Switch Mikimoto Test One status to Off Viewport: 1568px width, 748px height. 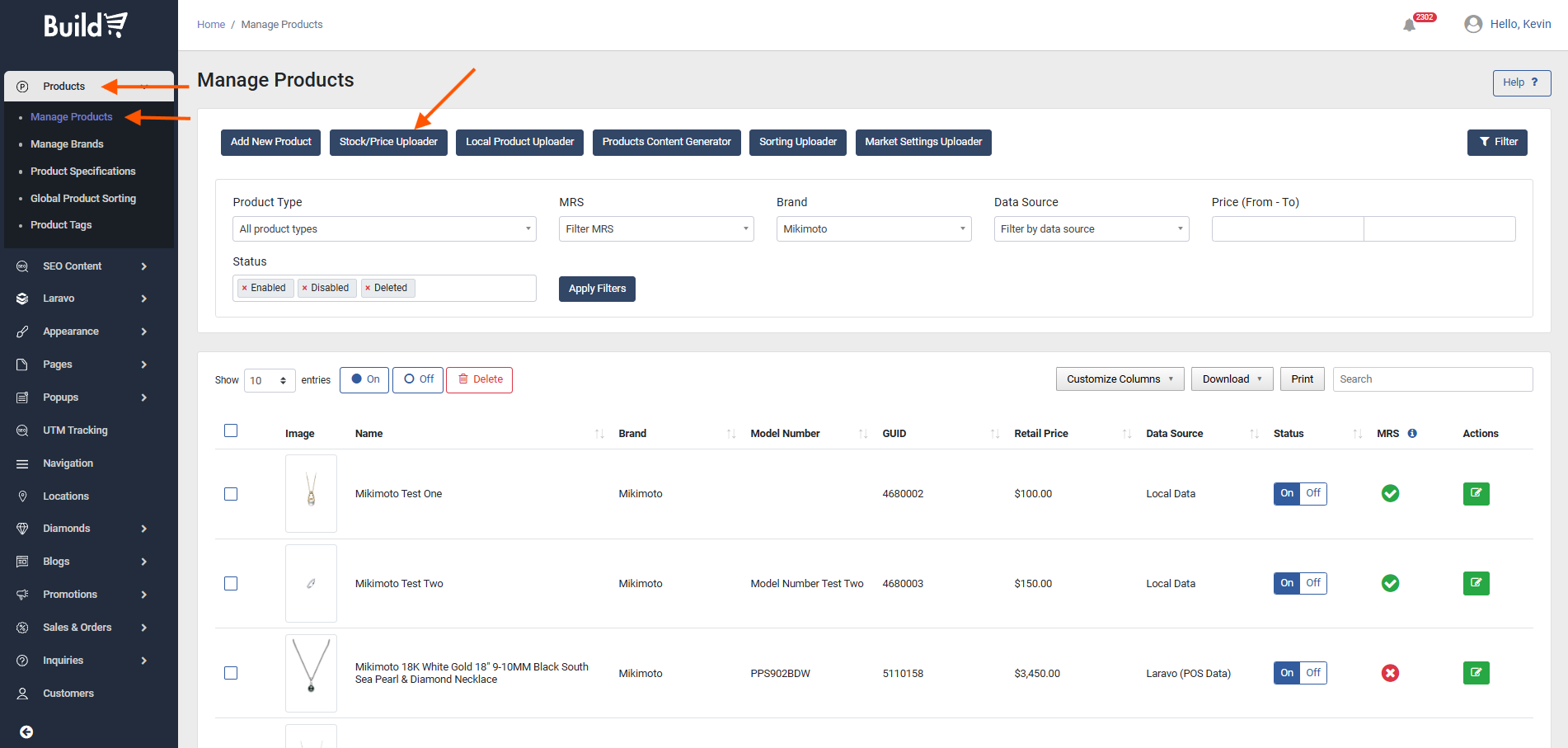click(1313, 493)
